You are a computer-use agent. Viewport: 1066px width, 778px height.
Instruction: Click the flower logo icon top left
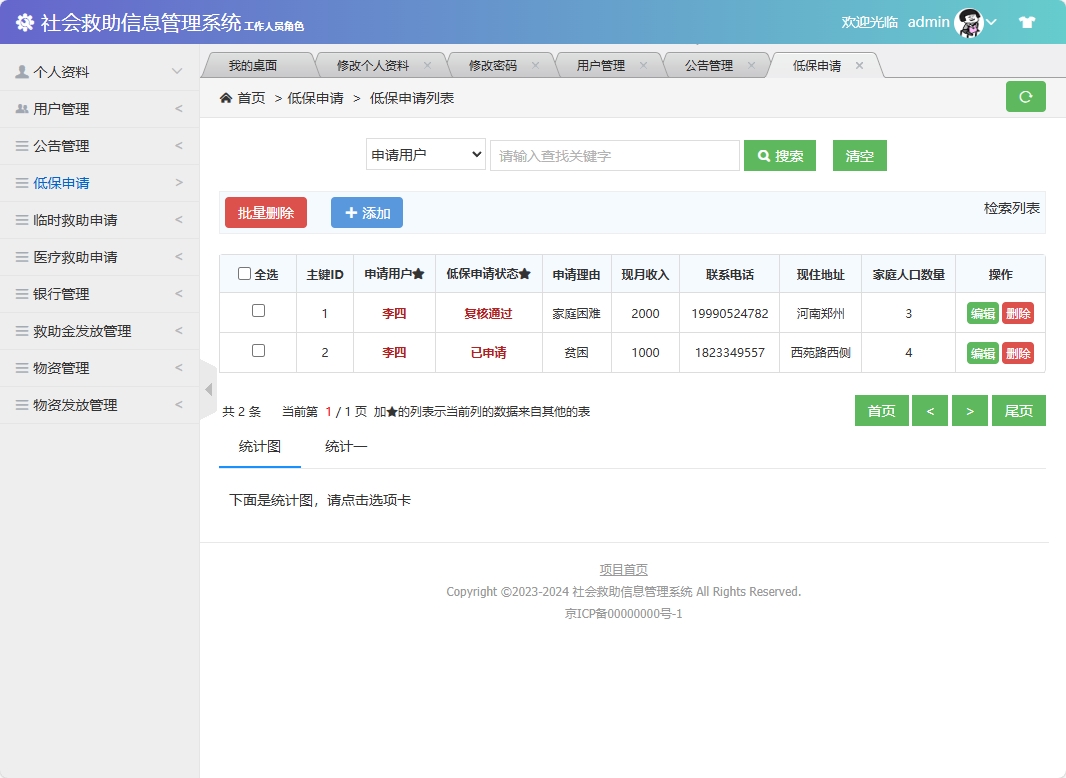[x=24, y=20]
